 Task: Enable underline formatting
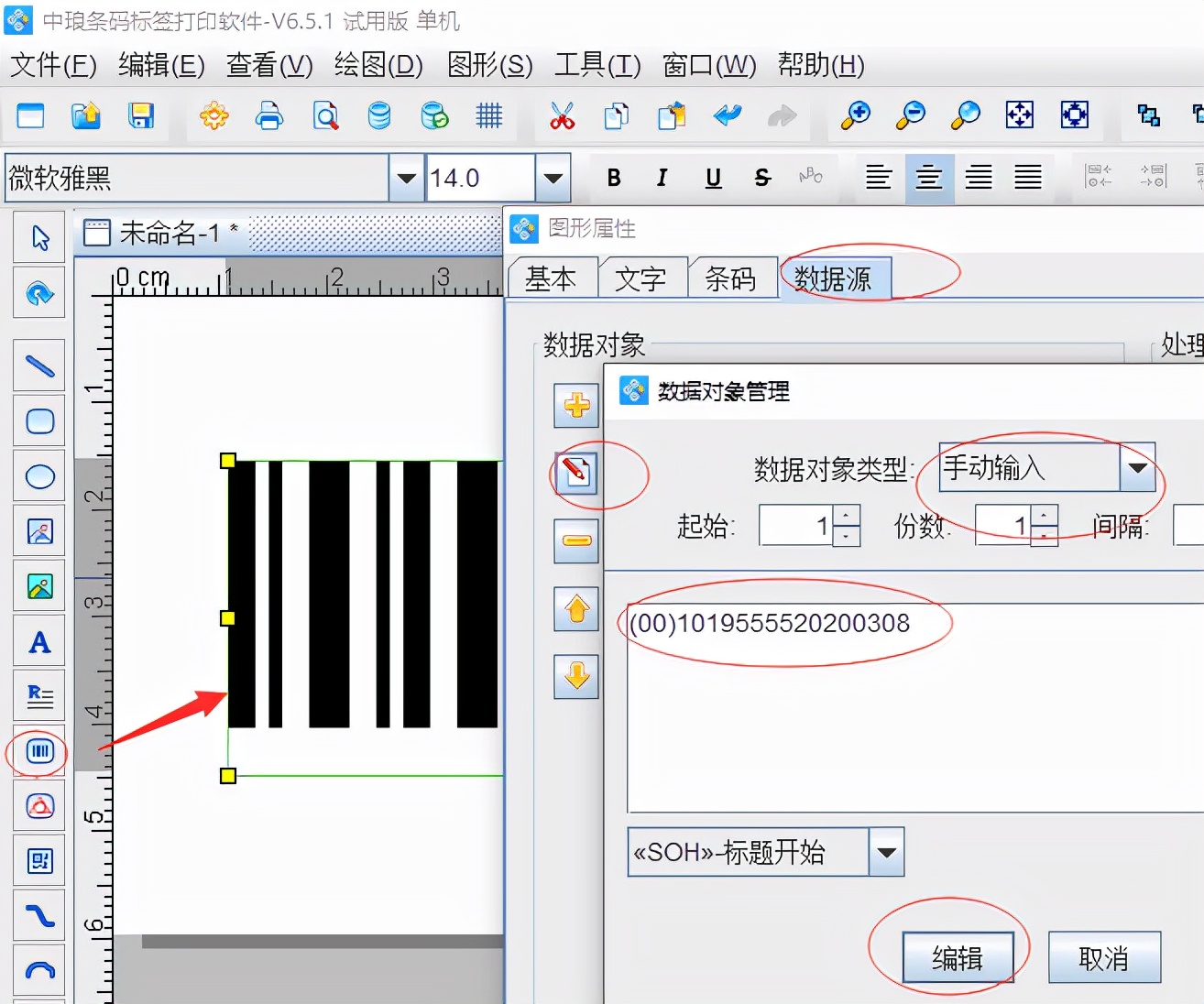click(712, 178)
